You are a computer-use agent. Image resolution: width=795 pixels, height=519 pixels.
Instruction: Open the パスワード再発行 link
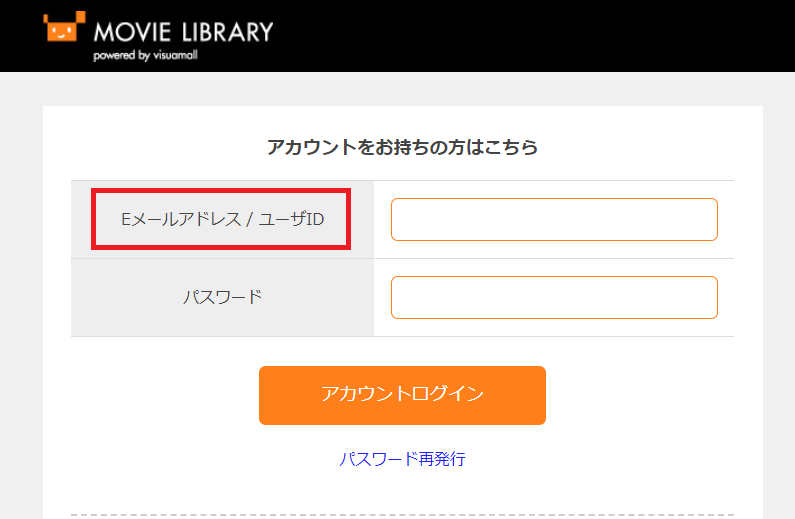402,459
